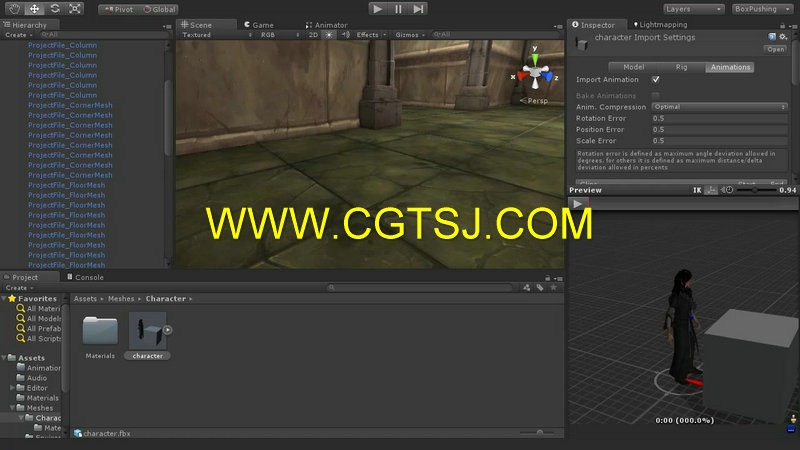Open the Project Create dropdown
The image size is (800, 450).
click(x=19, y=288)
